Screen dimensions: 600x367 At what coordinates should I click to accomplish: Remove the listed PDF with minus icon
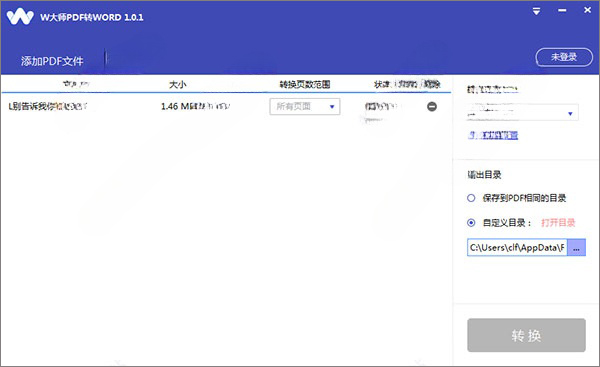tap(432, 106)
